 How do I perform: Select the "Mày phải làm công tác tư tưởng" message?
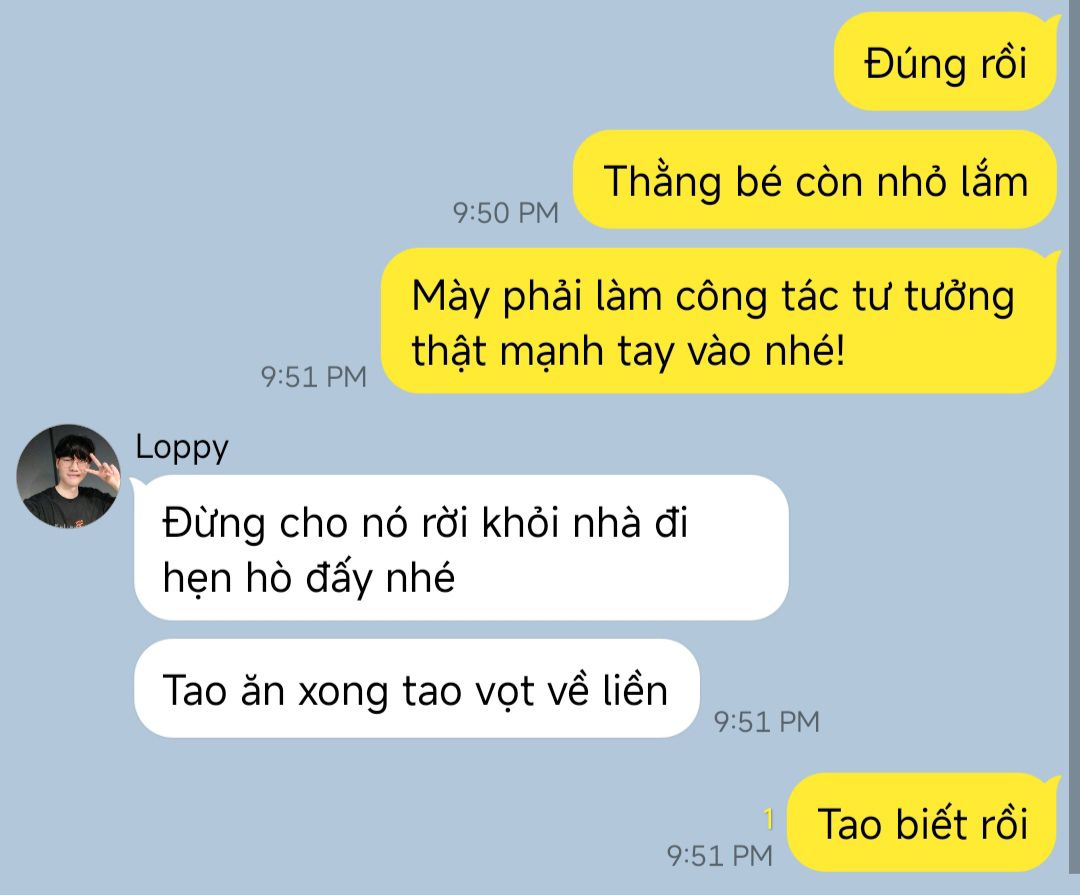click(719, 321)
